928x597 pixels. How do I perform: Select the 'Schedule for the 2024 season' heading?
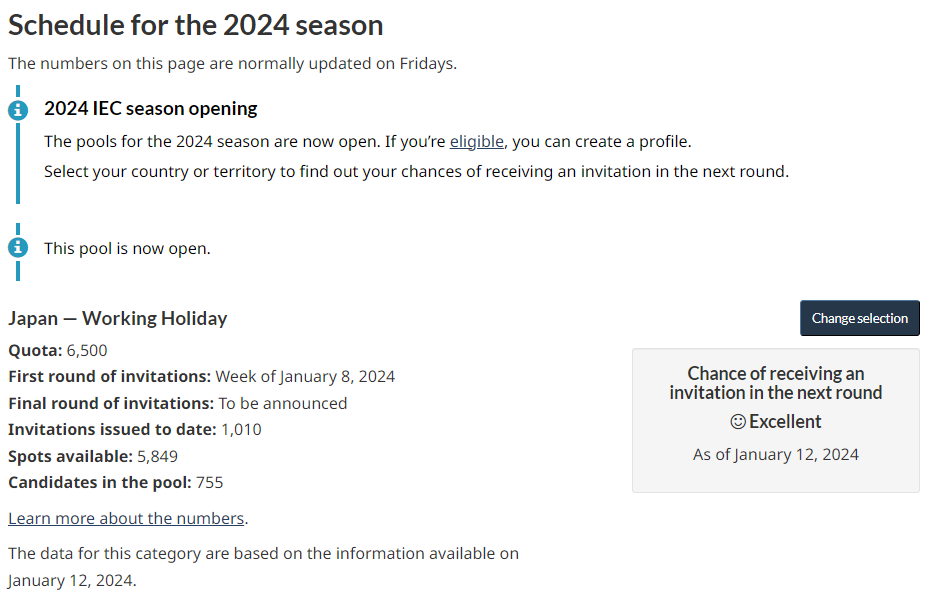click(x=196, y=25)
